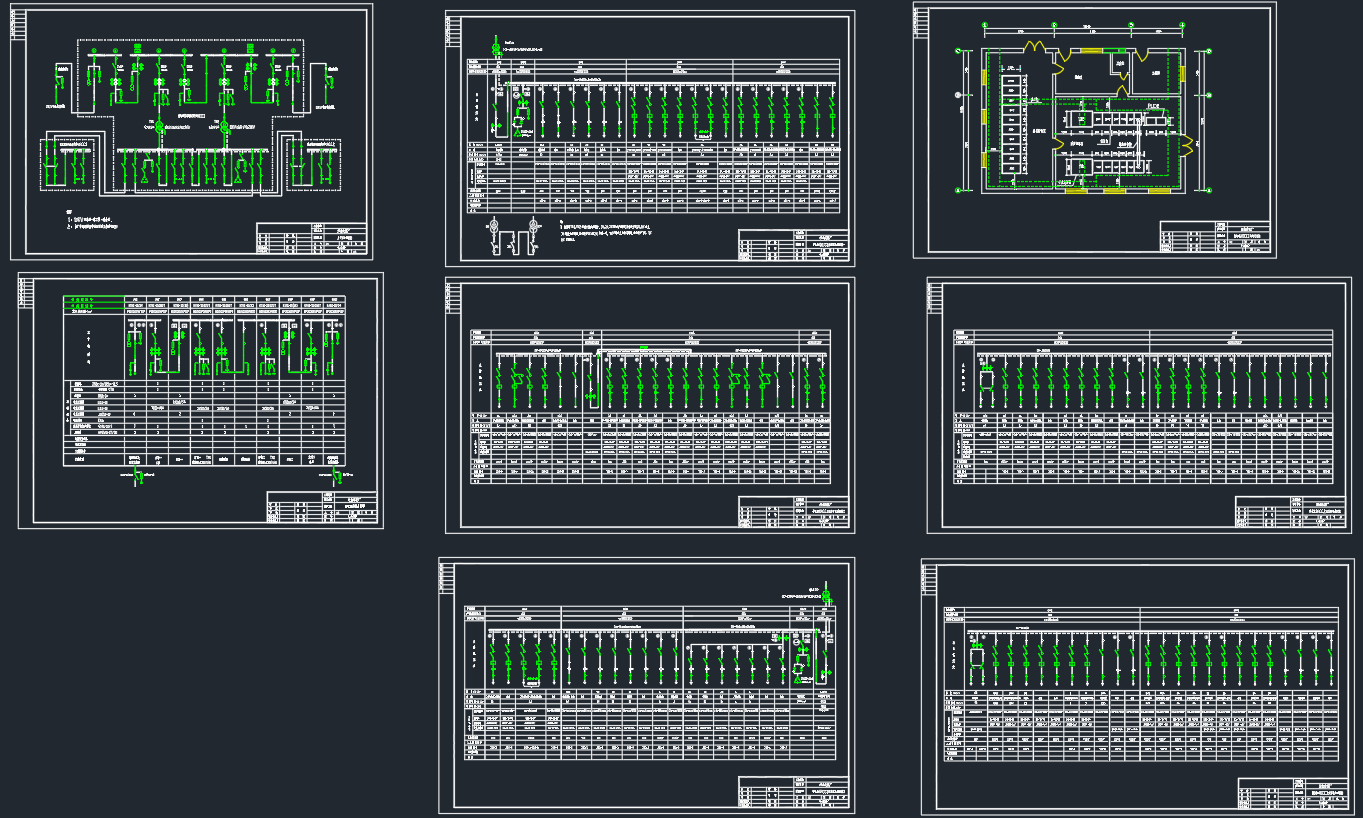Click the left switch symbol under middle-left table
This screenshot has width=1363, height=818.
coord(139,475)
